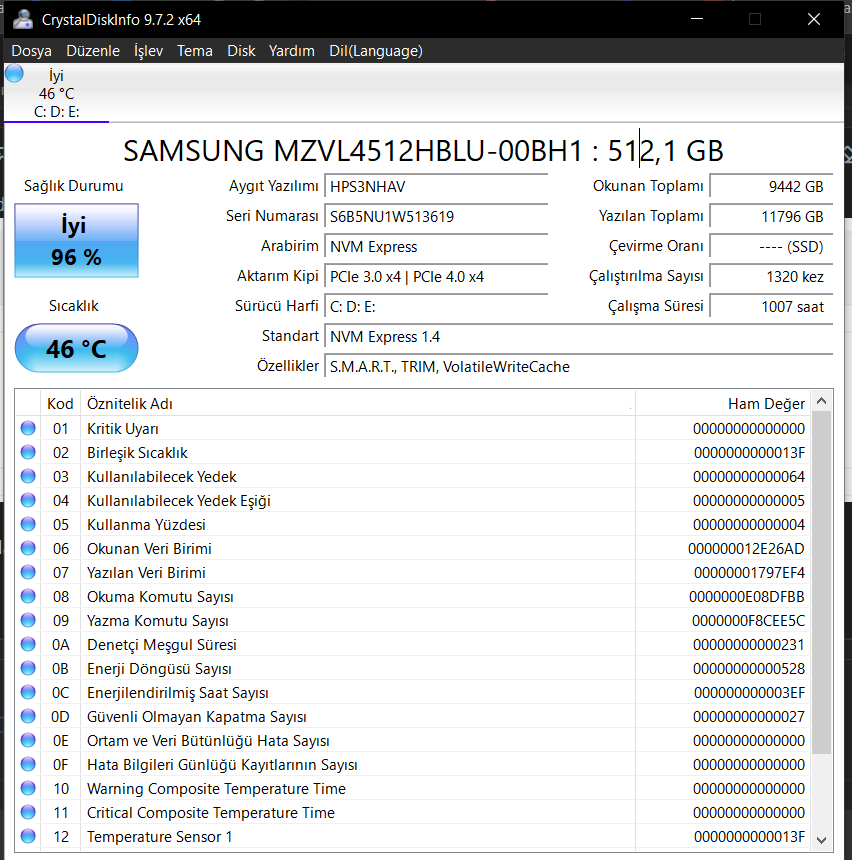Click the Okunan Toplamı value 9442 GB
The height and width of the screenshot is (860, 852).
[771, 186]
